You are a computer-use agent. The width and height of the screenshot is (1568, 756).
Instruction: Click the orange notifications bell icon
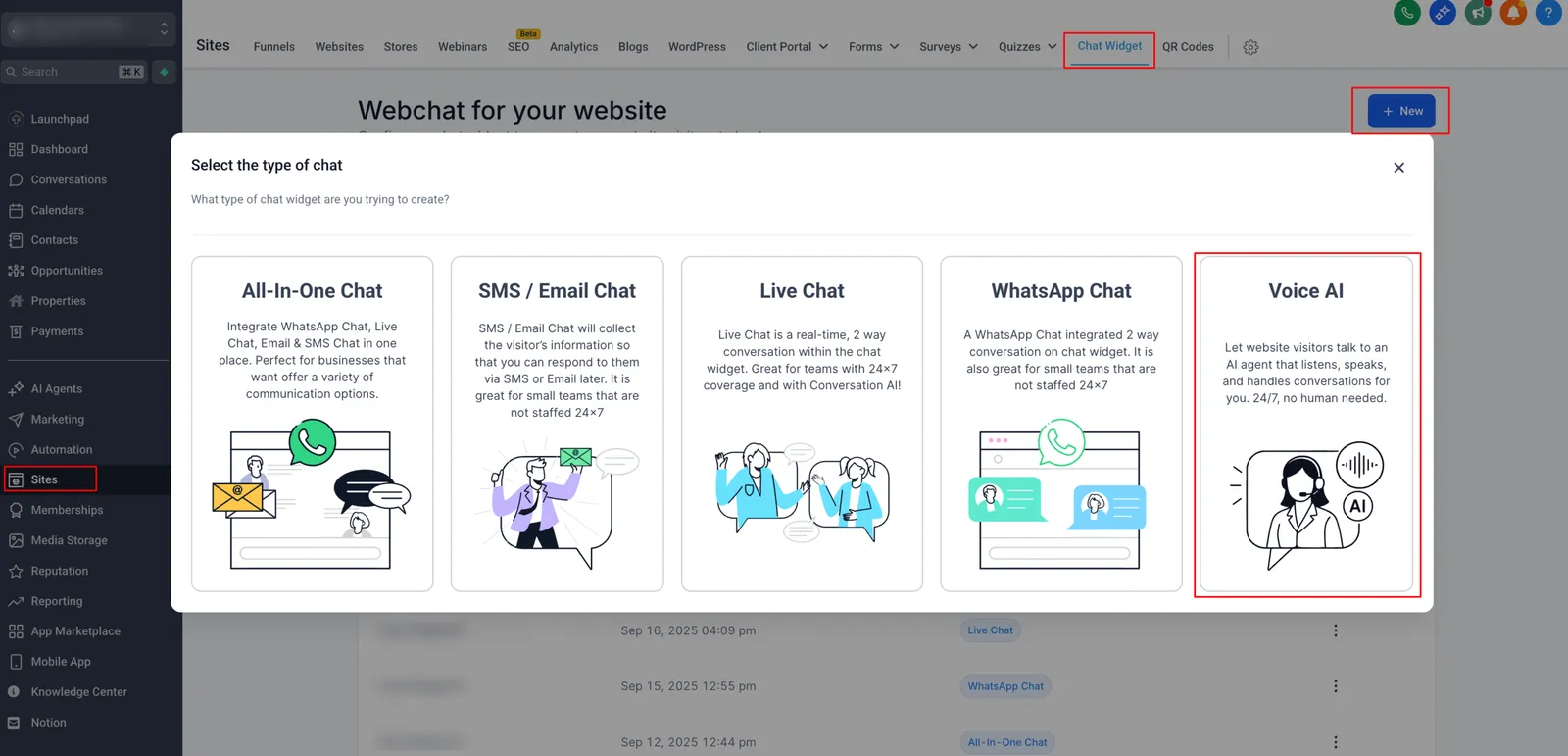(1513, 13)
